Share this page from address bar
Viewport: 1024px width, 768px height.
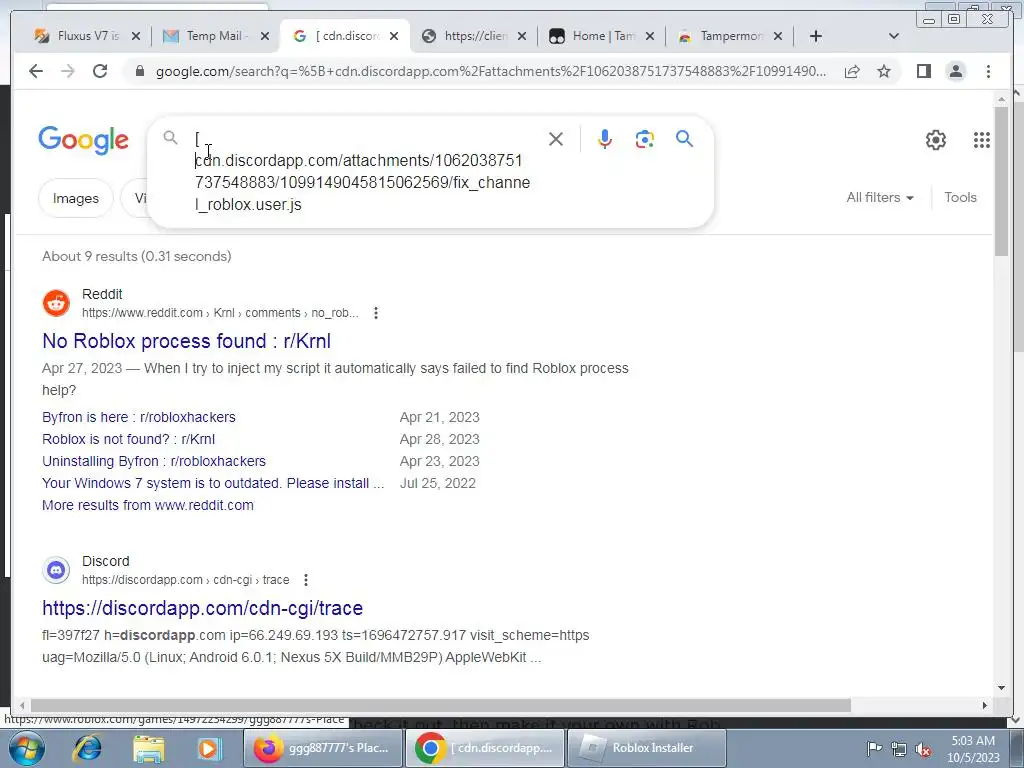pos(852,71)
